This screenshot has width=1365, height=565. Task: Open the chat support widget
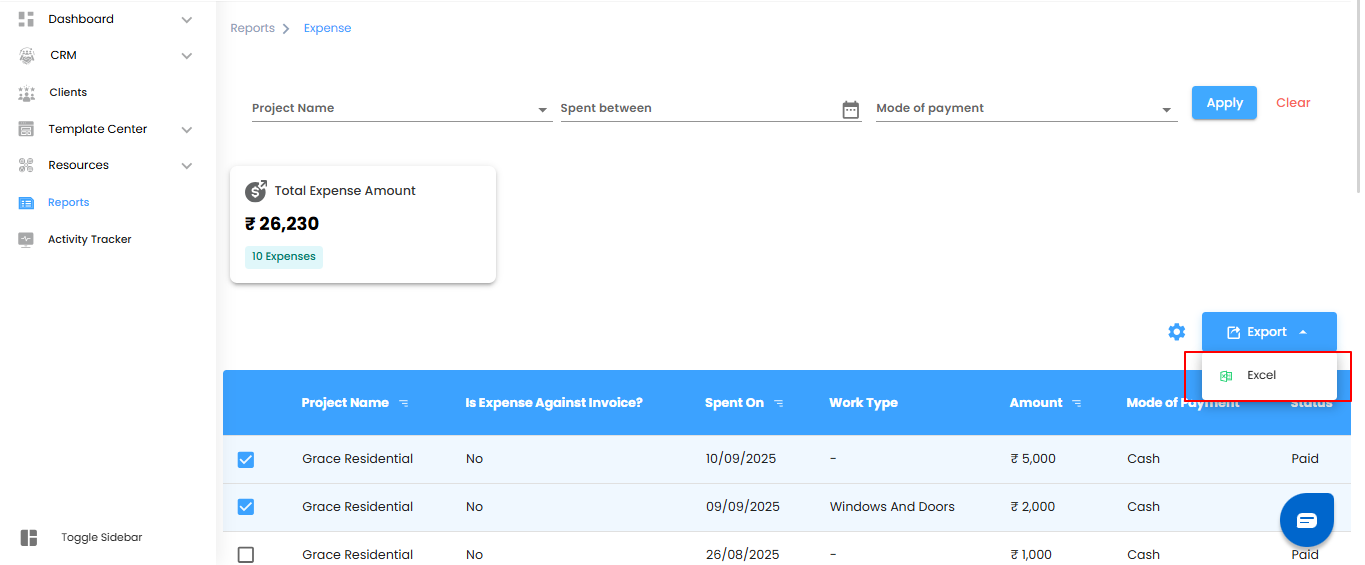point(1306,520)
